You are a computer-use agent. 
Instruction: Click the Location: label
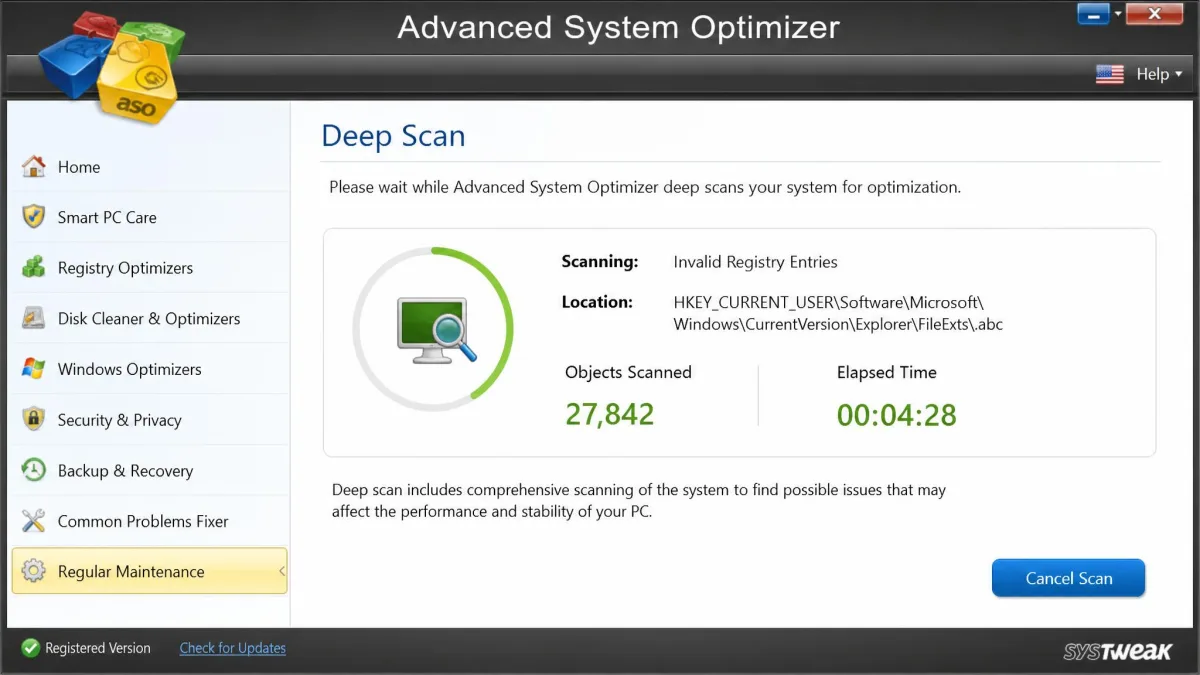(x=597, y=302)
